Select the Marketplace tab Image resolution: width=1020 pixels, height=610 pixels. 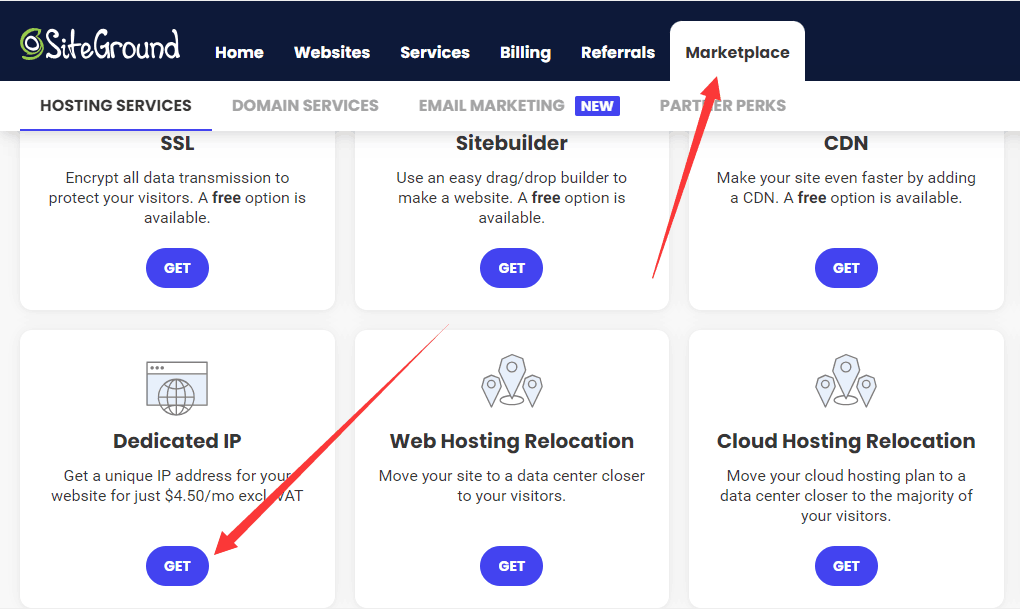point(737,52)
